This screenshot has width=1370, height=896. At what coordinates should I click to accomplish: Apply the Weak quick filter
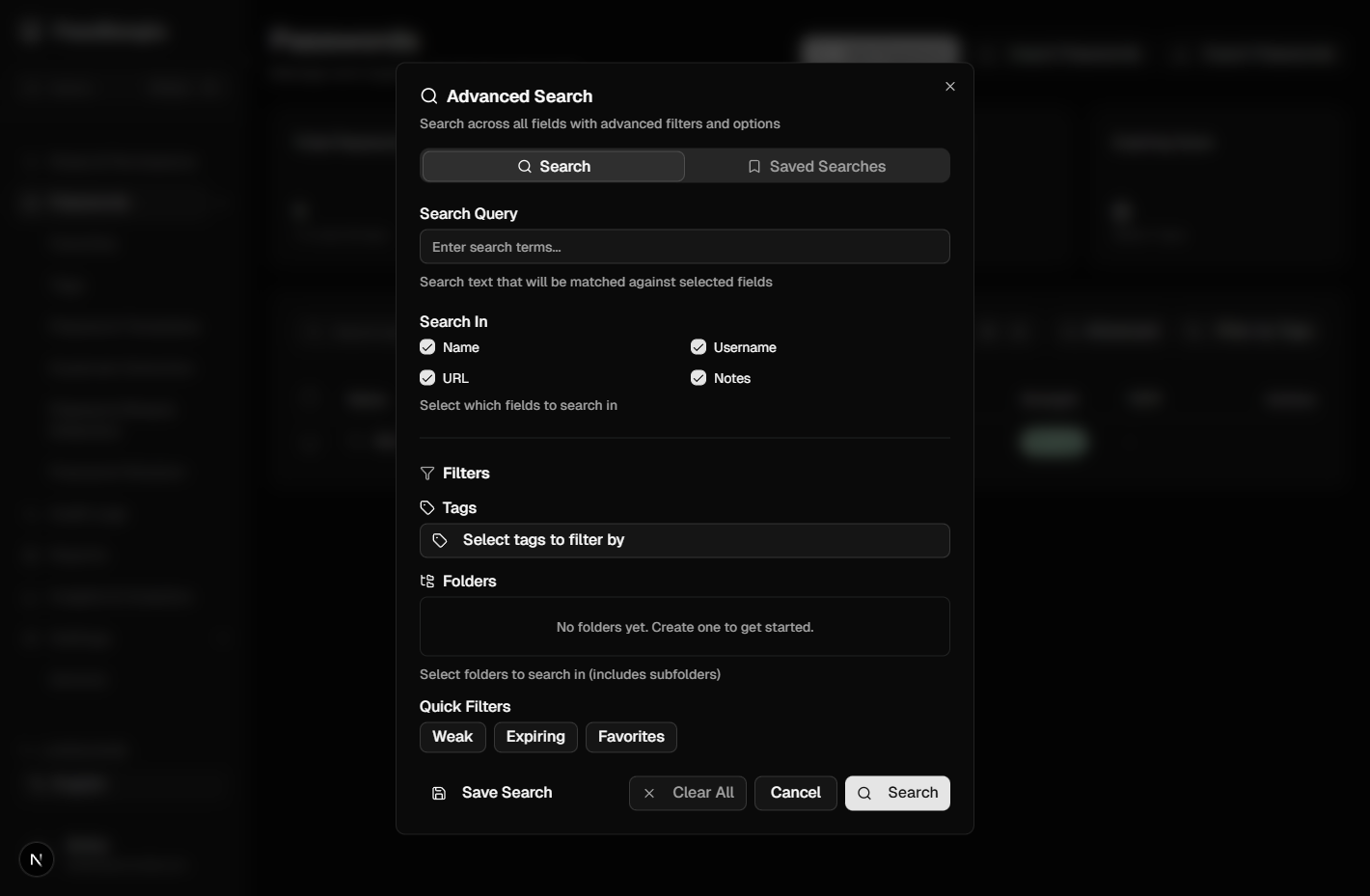tap(452, 737)
